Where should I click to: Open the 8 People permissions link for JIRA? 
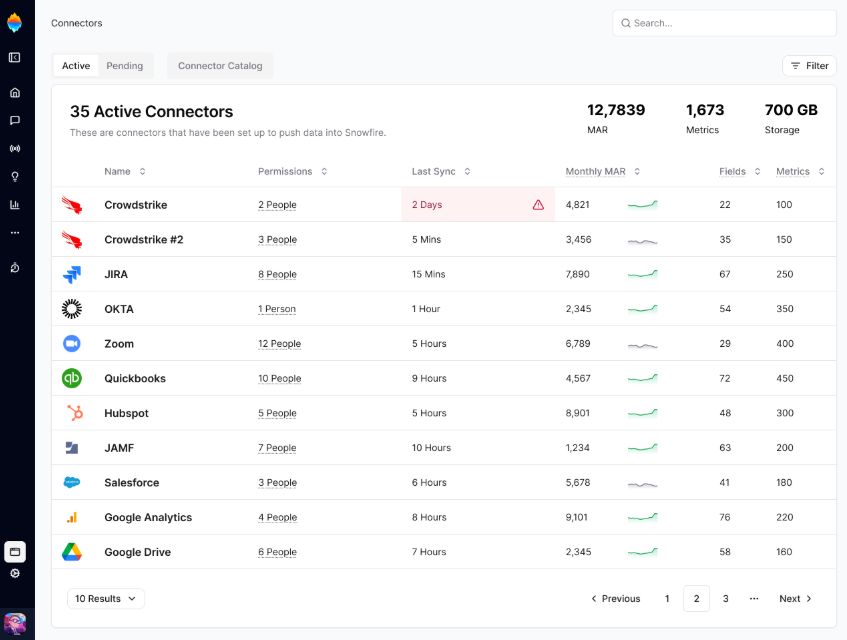tap(277, 274)
